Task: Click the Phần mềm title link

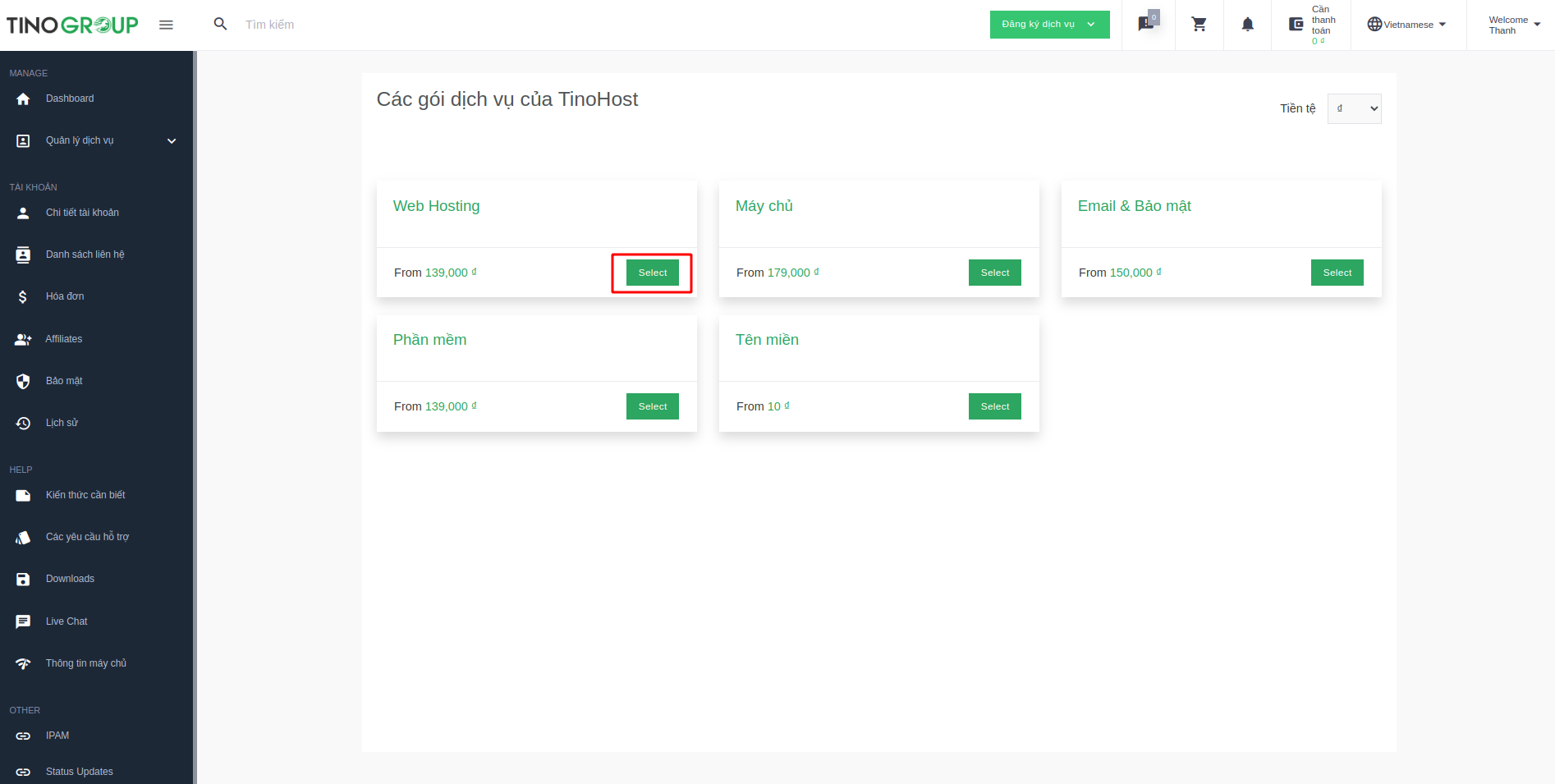Action: tap(430, 340)
